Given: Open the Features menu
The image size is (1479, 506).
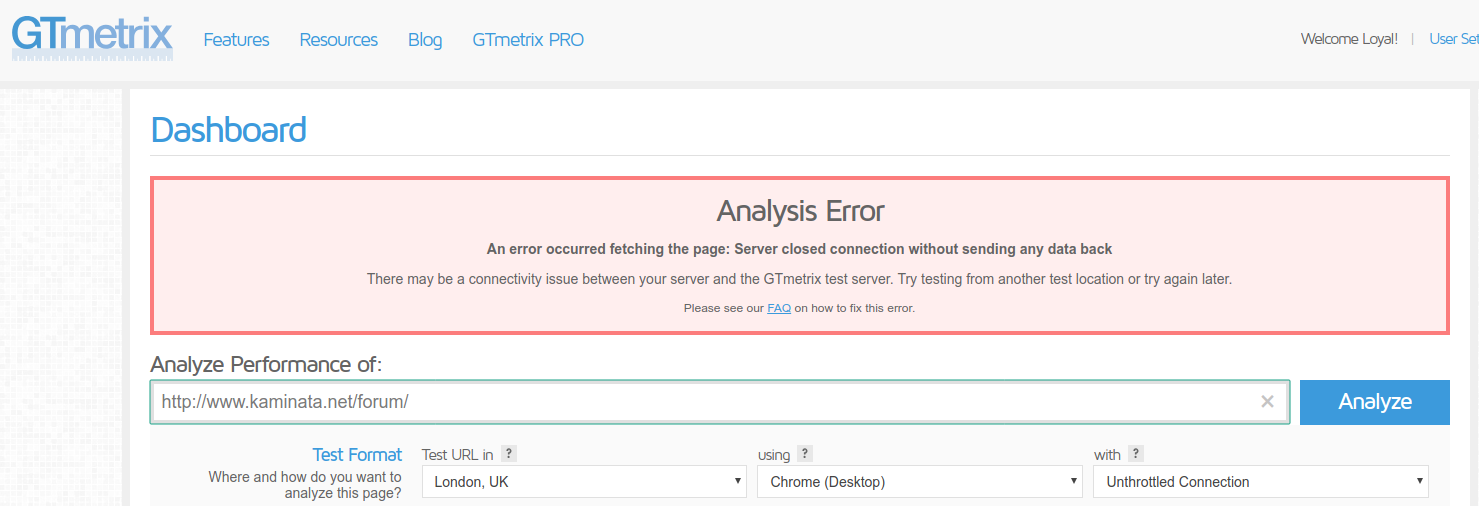Looking at the screenshot, I should [x=236, y=40].
